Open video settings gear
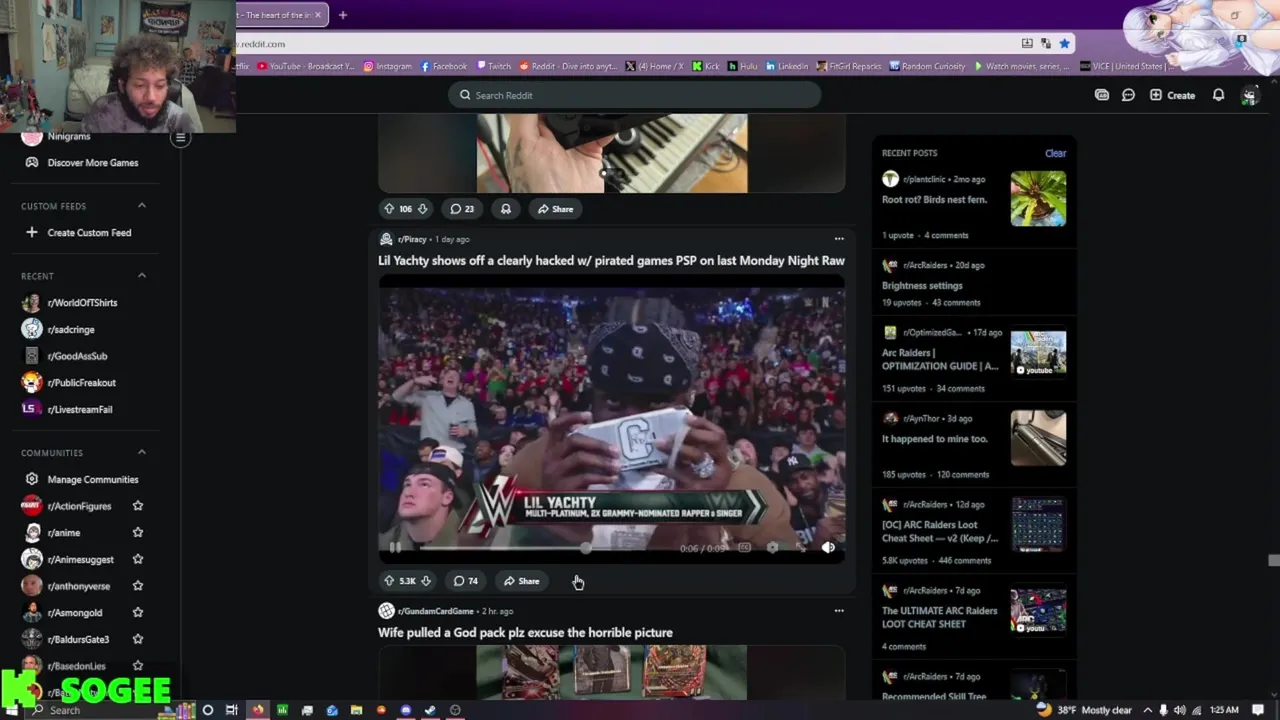The image size is (1280, 720). [772, 547]
